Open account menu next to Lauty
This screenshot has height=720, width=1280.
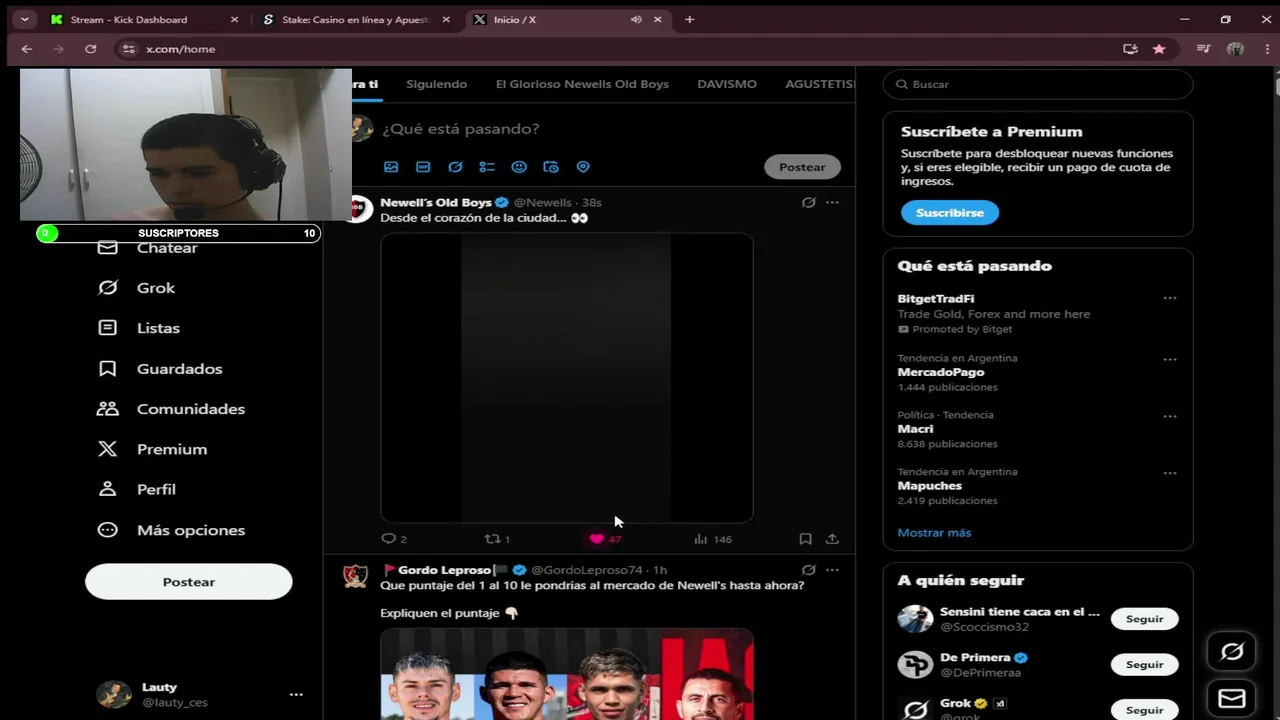pyautogui.click(x=296, y=694)
